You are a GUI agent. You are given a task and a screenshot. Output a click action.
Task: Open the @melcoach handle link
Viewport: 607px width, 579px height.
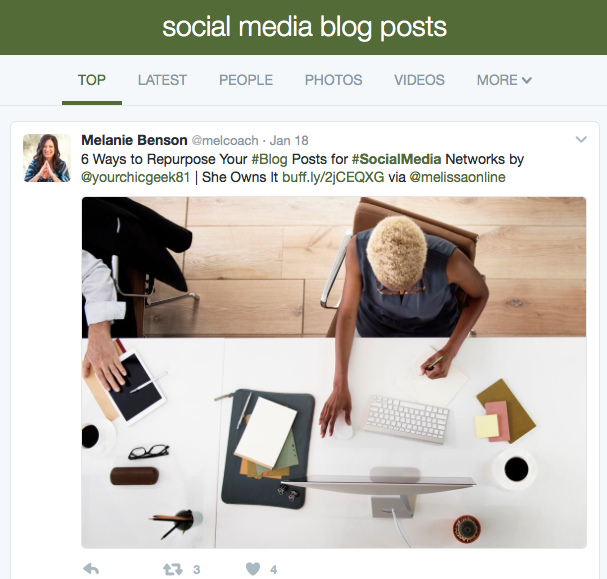225,140
